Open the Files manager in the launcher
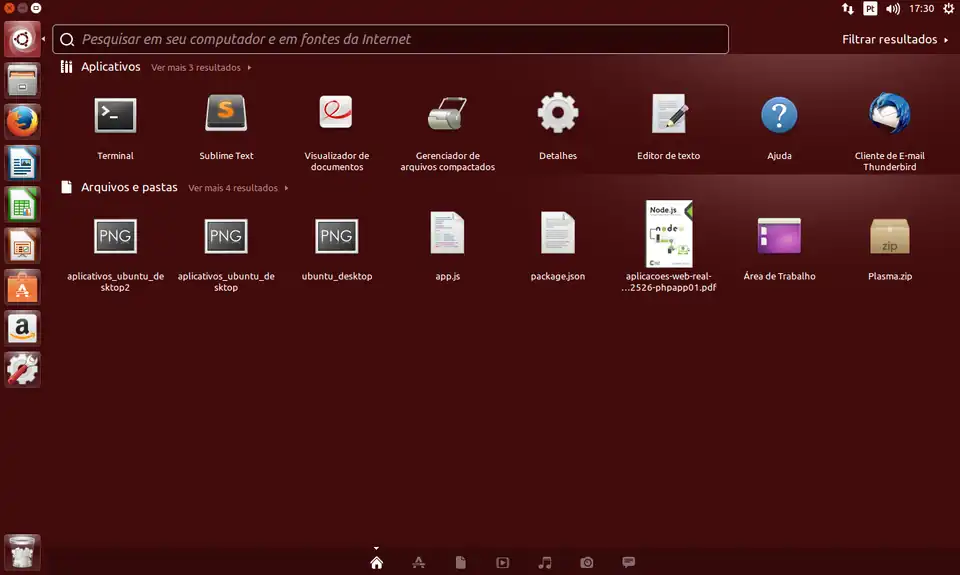 point(22,80)
